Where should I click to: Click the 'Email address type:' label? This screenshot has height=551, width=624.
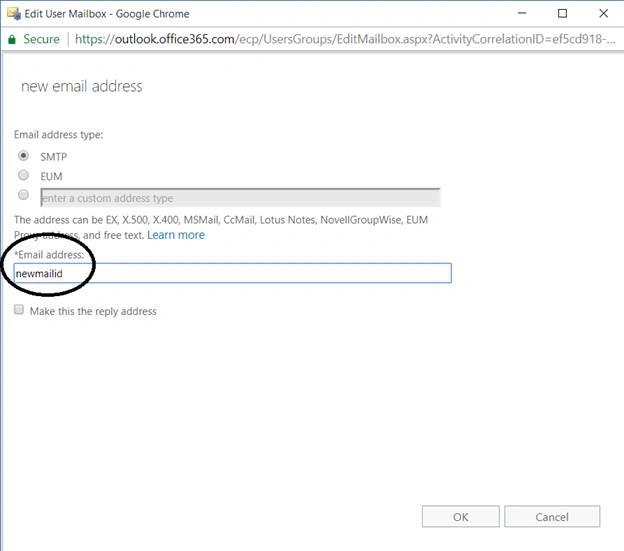tap(58, 135)
